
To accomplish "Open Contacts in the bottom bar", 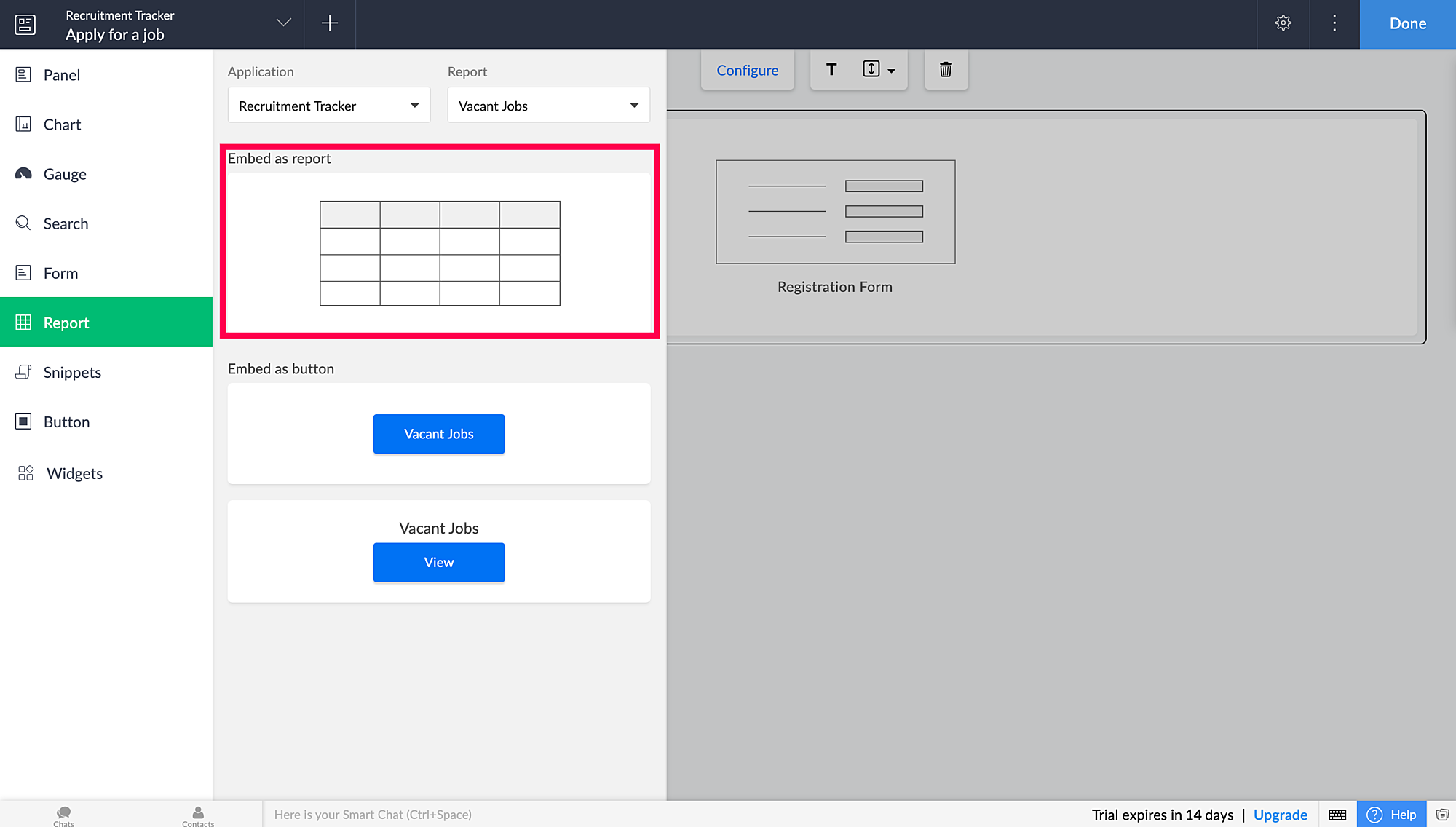I will click(198, 815).
